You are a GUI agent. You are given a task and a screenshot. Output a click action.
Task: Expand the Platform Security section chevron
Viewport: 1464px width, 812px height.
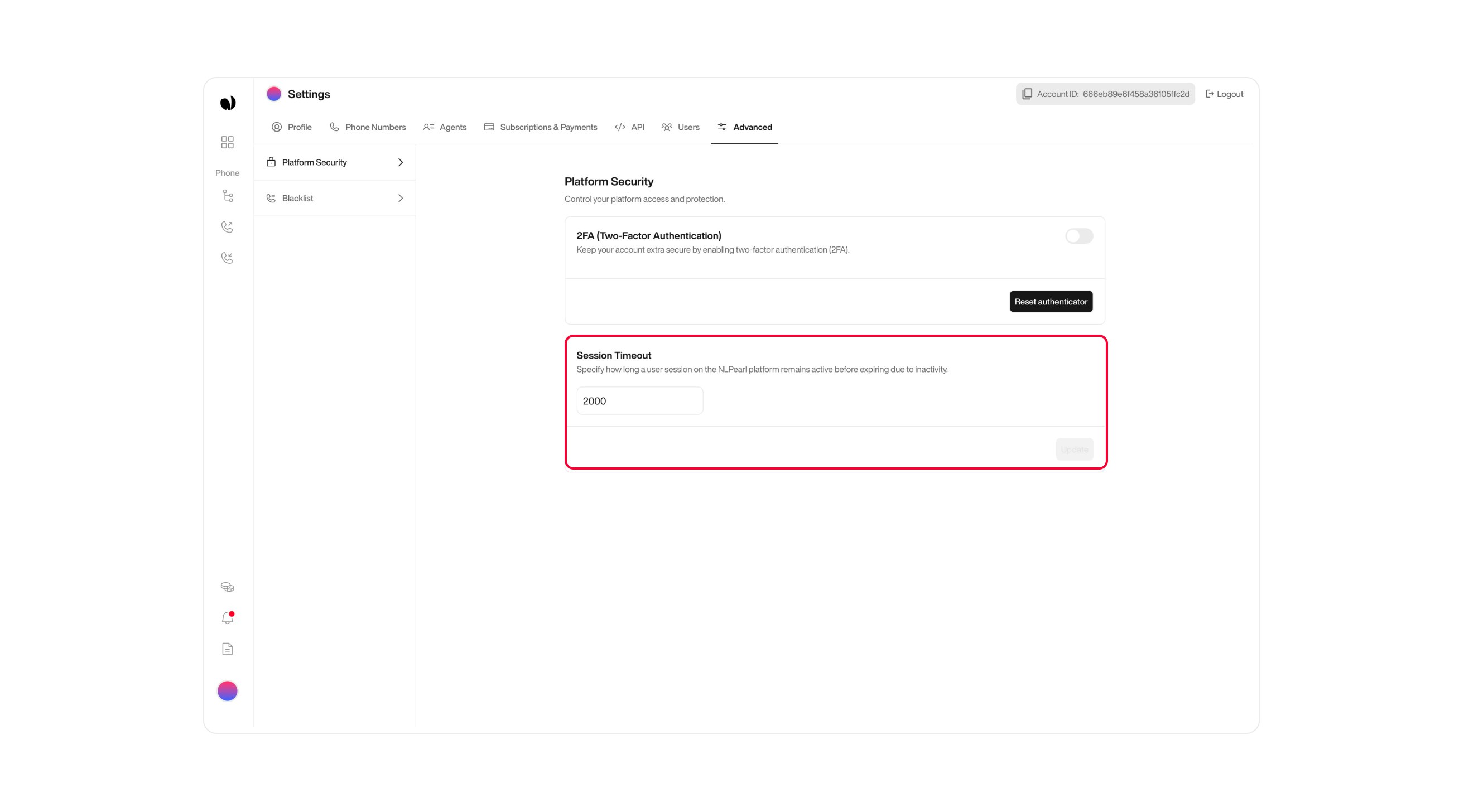400,162
